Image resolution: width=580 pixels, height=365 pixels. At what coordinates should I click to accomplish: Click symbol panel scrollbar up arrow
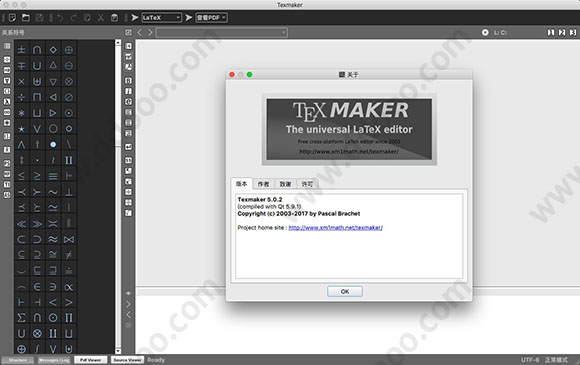pyautogui.click(x=118, y=43)
